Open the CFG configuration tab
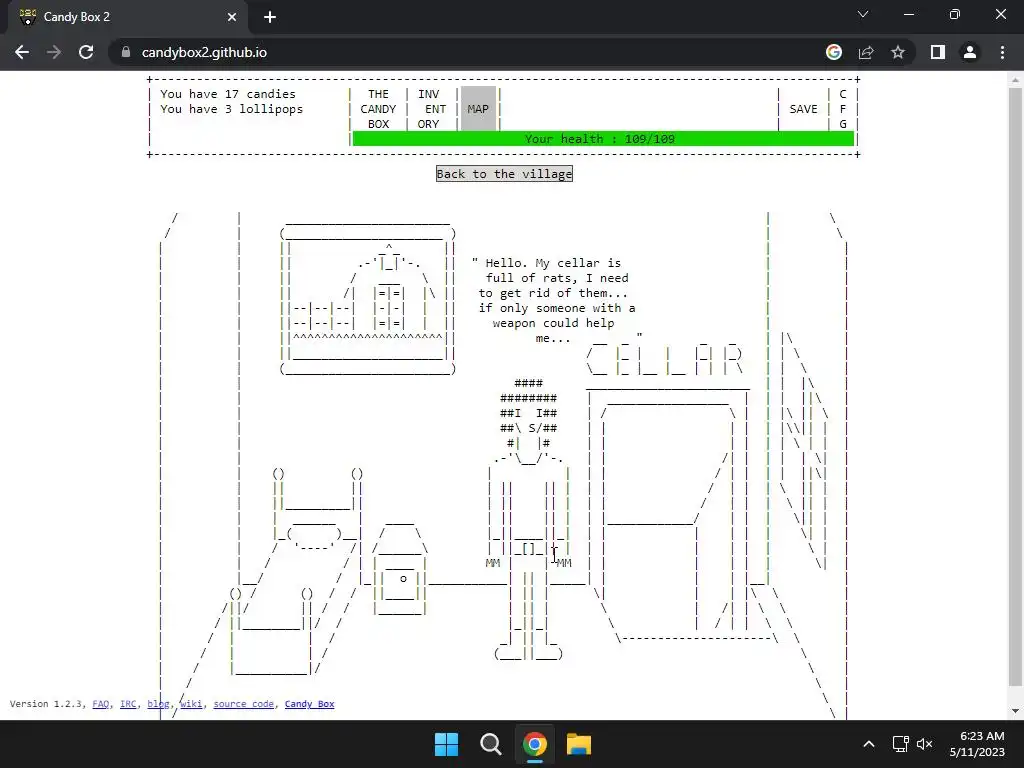This screenshot has height=768, width=1024. click(842, 109)
